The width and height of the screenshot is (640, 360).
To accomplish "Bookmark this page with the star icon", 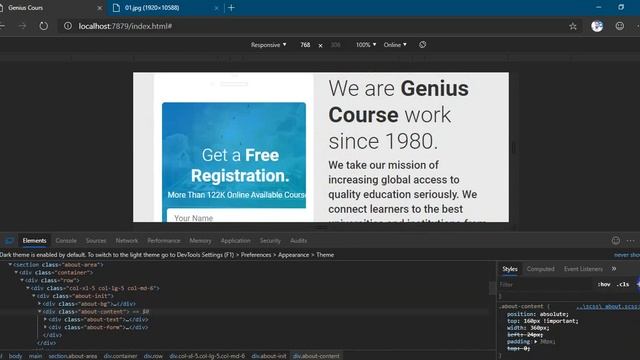I will coord(573,26).
